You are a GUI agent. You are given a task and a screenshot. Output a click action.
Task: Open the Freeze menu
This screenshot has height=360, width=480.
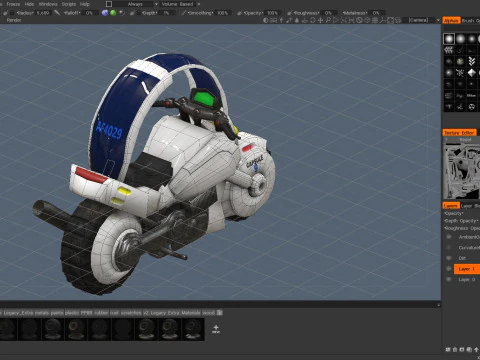click(13, 4)
